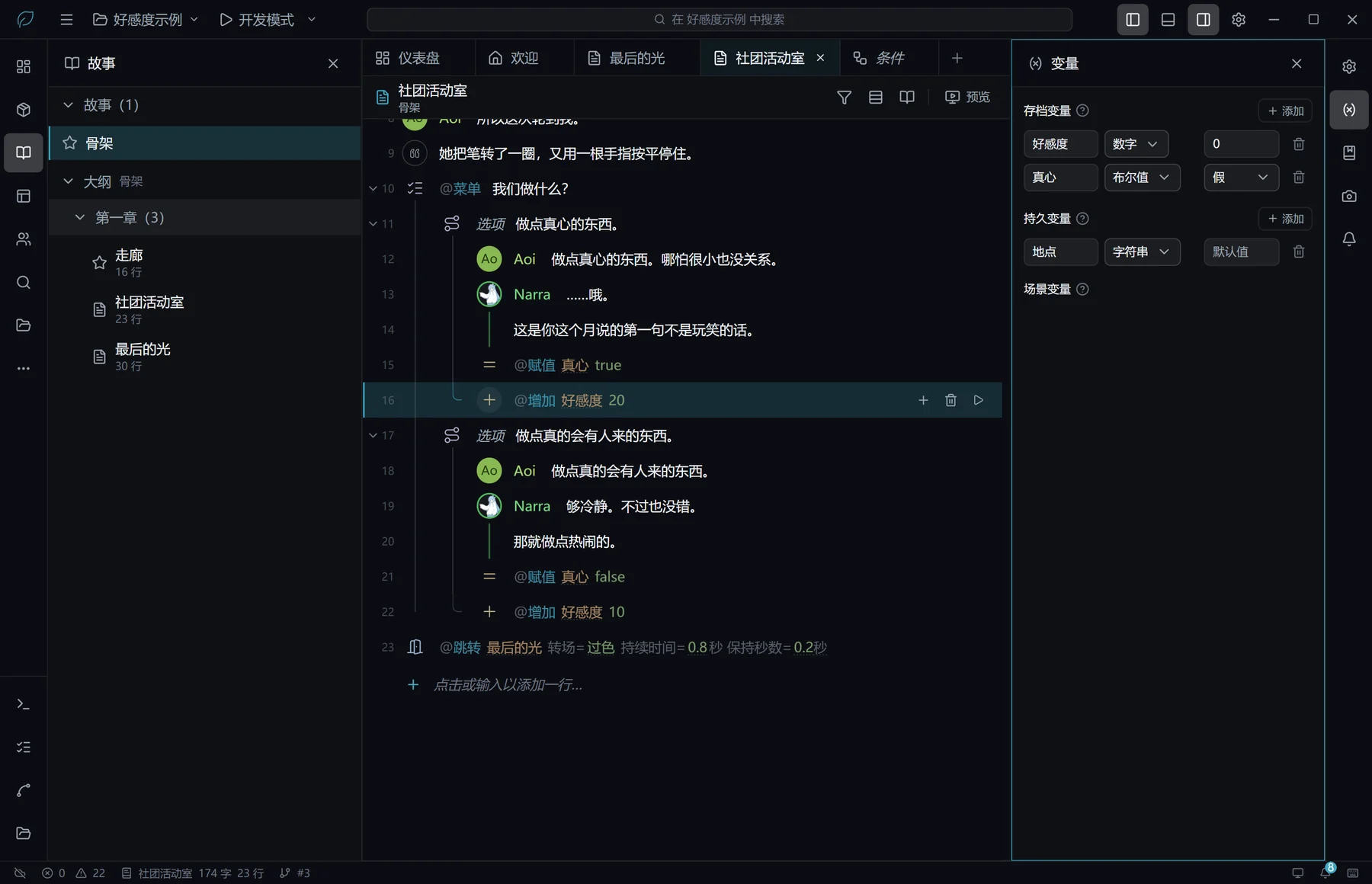Click the help icon beside 场景变量
This screenshot has height=884, width=1372.
tap(1082, 290)
